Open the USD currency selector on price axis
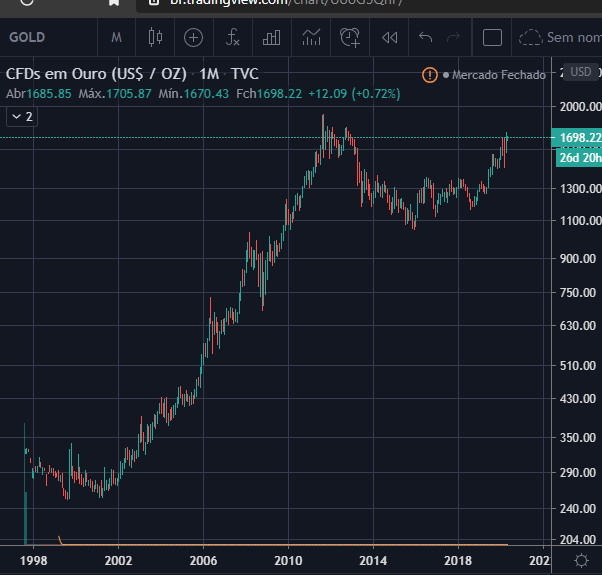Image resolution: width=602 pixels, height=575 pixels. pyautogui.click(x=580, y=72)
